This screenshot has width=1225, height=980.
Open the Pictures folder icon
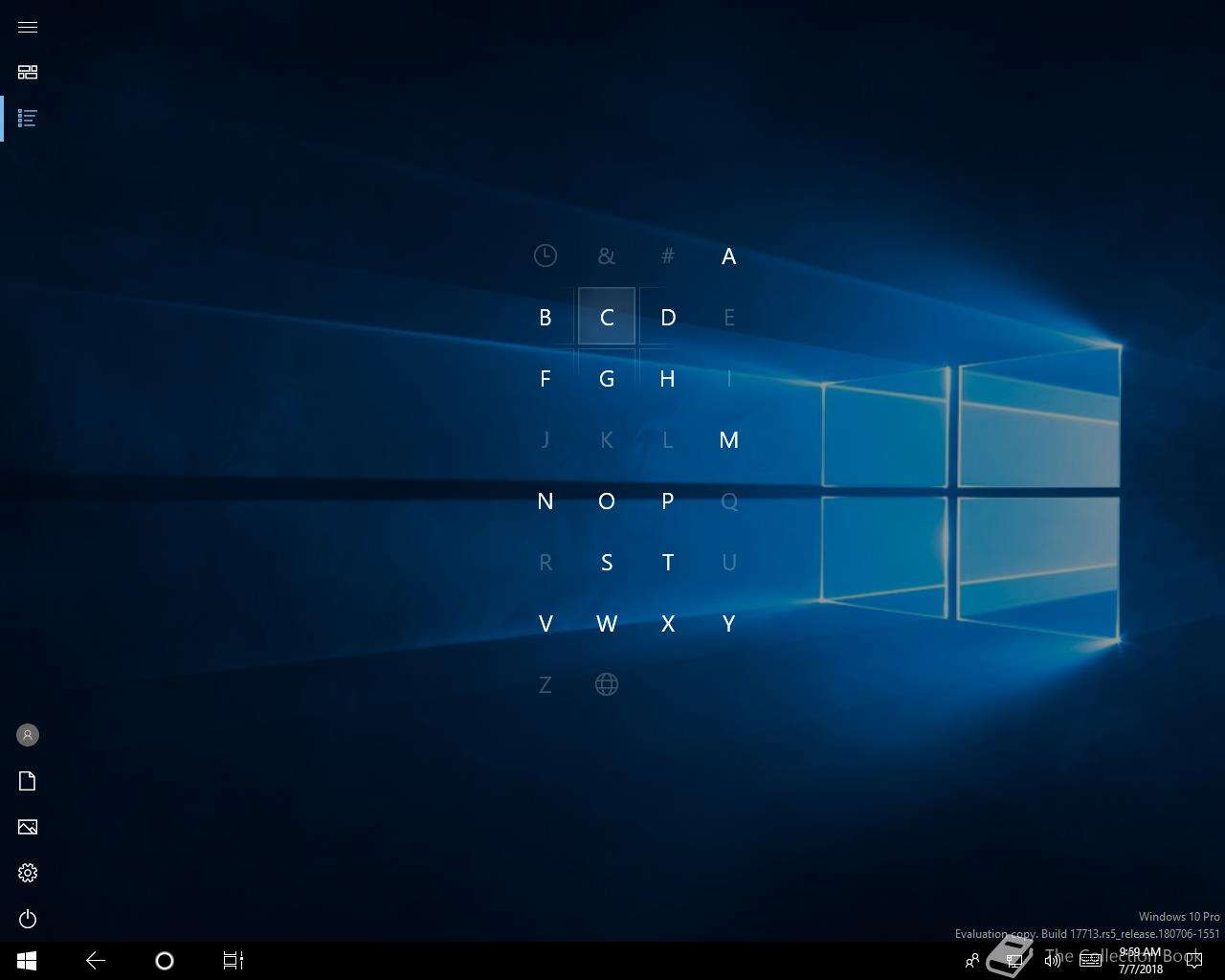pyautogui.click(x=28, y=827)
